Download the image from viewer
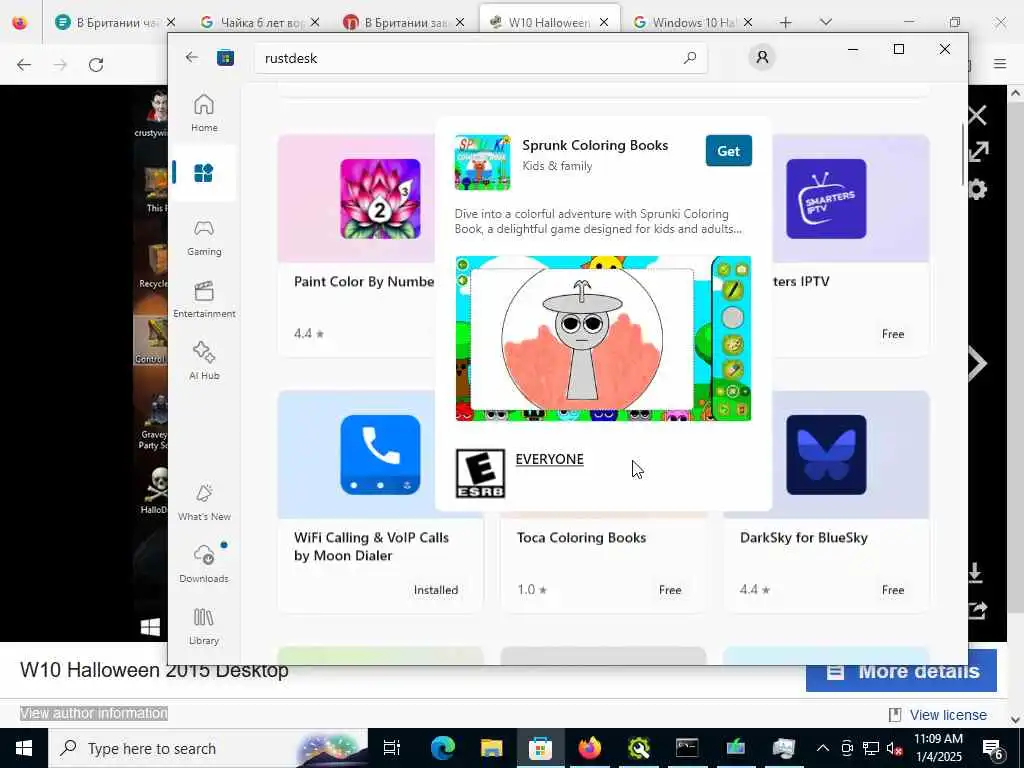The image size is (1024, 768). pyautogui.click(x=976, y=573)
